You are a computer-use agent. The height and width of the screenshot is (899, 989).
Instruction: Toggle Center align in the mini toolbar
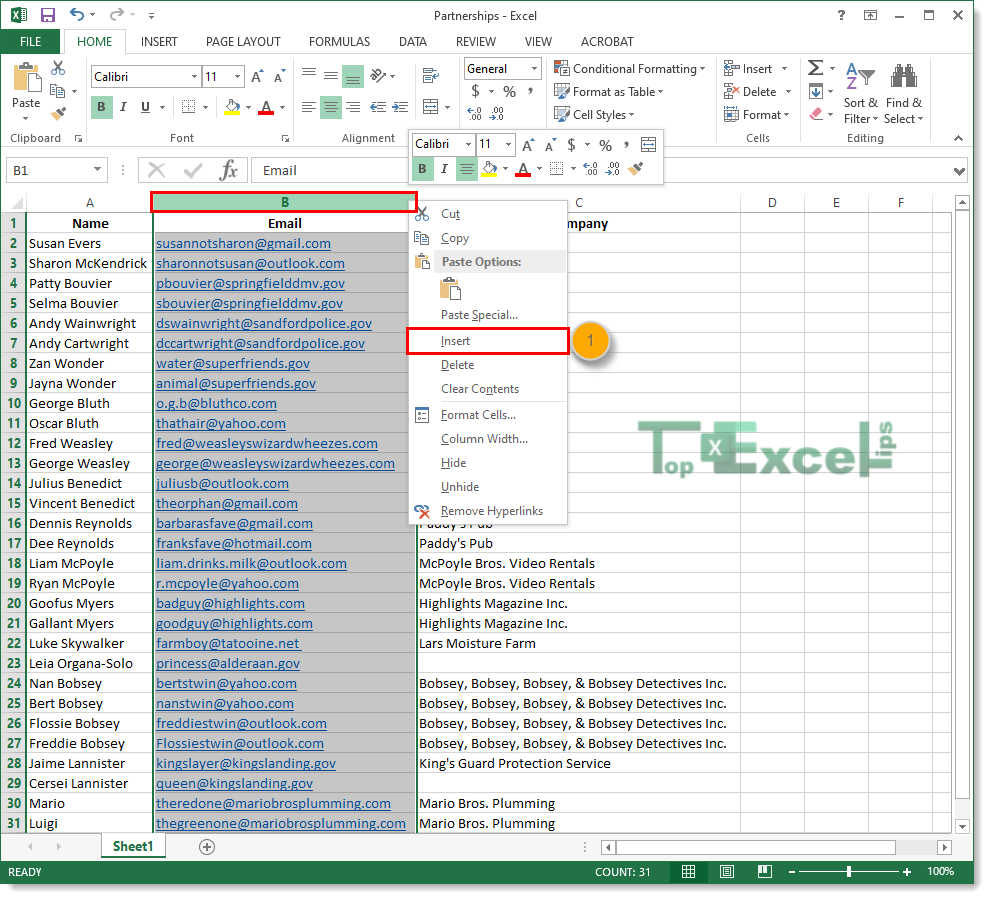(467, 168)
